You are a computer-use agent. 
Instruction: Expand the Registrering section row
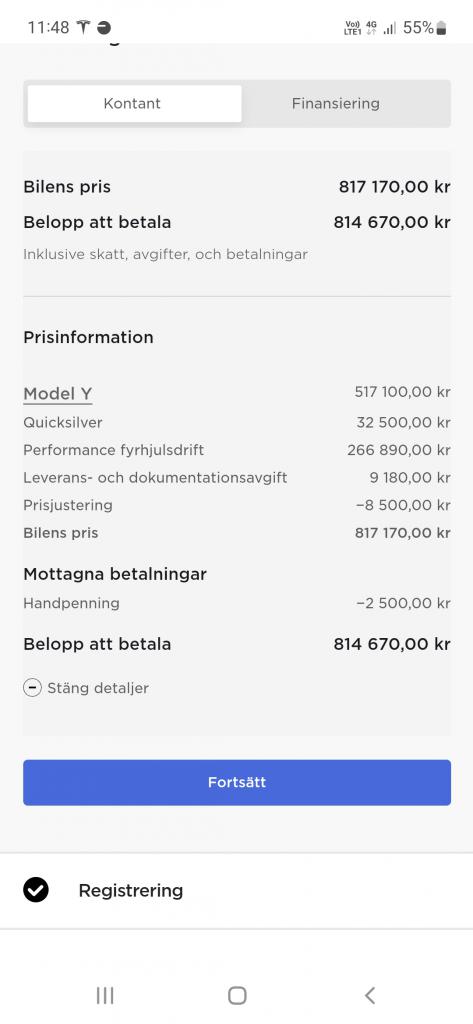236,891
